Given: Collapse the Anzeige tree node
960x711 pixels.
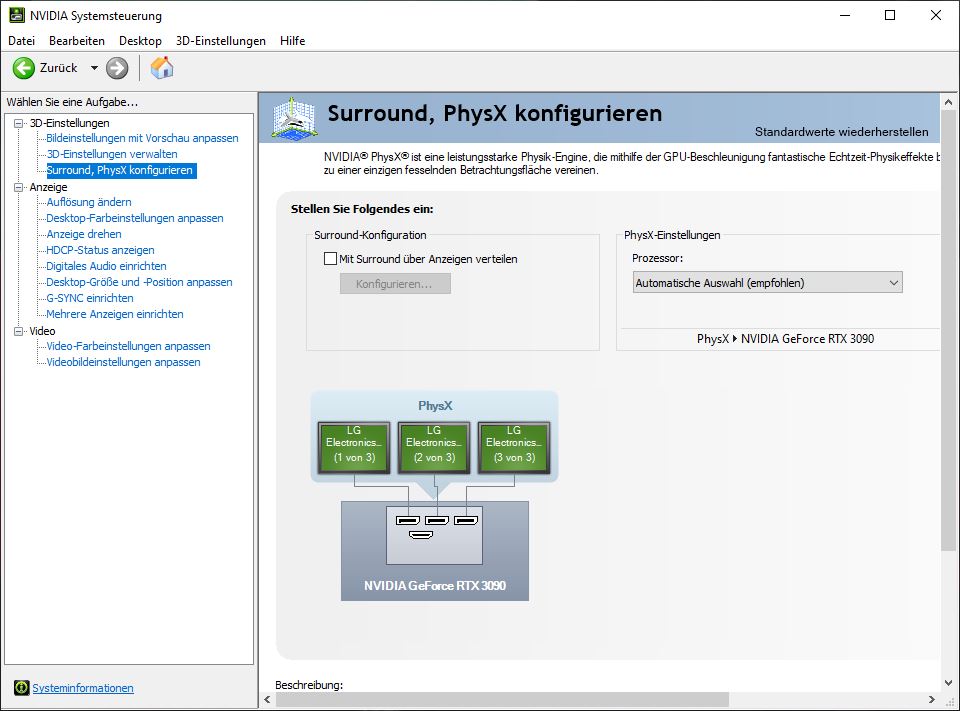Looking at the screenshot, I should coord(18,187).
